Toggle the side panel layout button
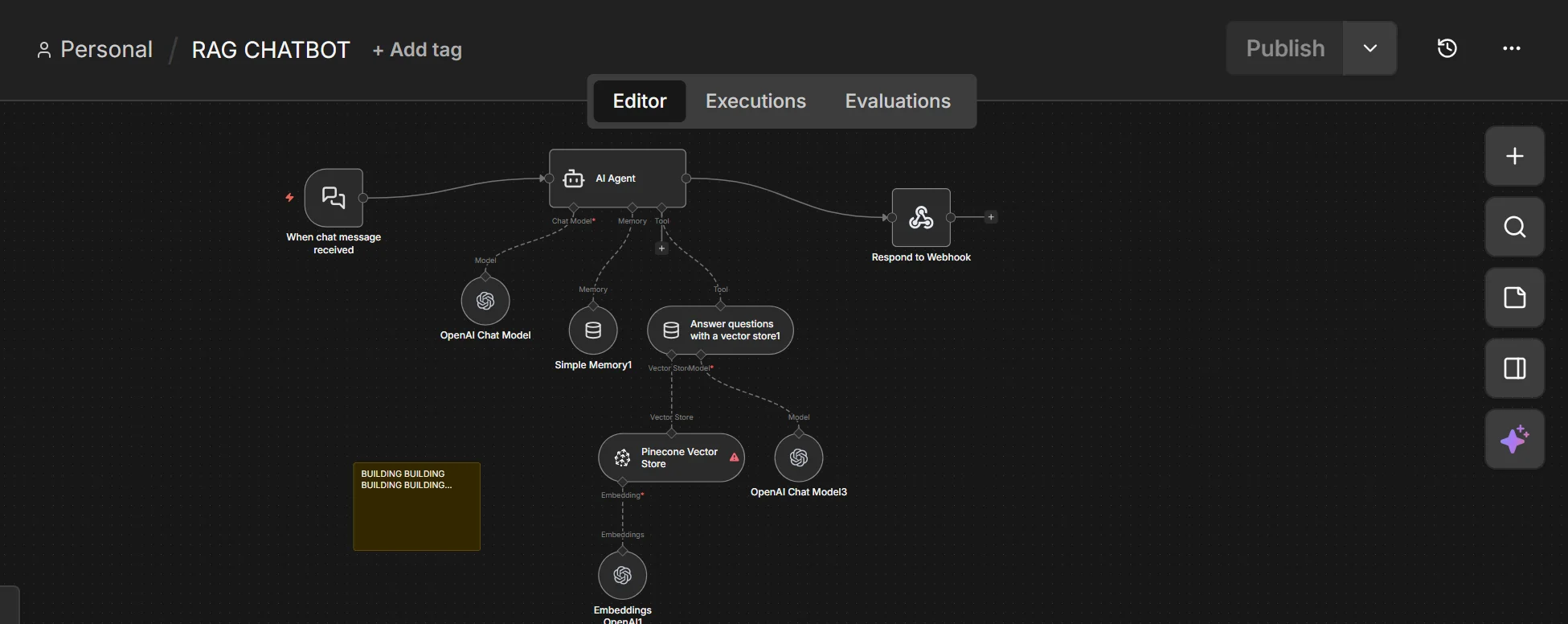The image size is (1568, 624). coord(1514,369)
